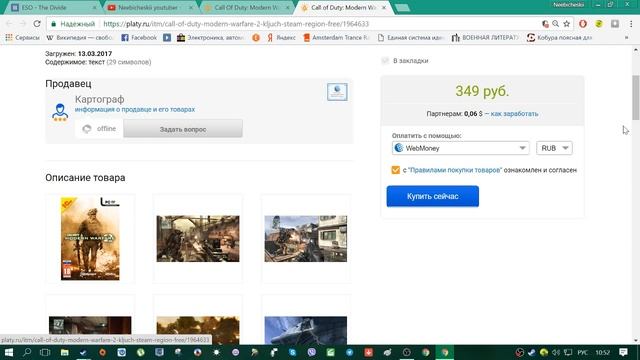Open the WebMoney payment method dropdown
This screenshot has height=360, width=640.
click(460, 148)
